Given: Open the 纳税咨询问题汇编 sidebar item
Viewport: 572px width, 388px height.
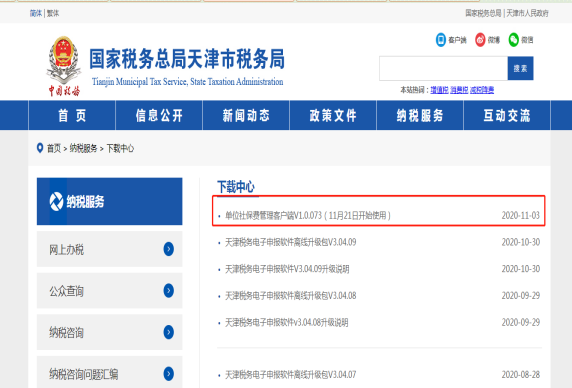Looking at the screenshot, I should pyautogui.click(x=109, y=372).
